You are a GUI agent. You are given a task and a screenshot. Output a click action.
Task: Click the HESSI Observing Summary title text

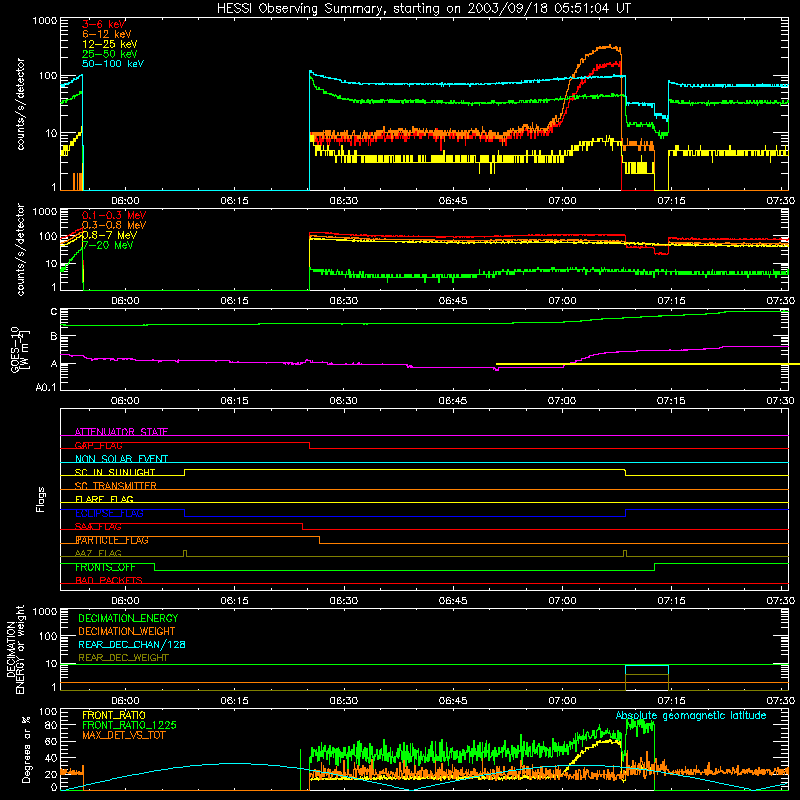tap(424, 8)
